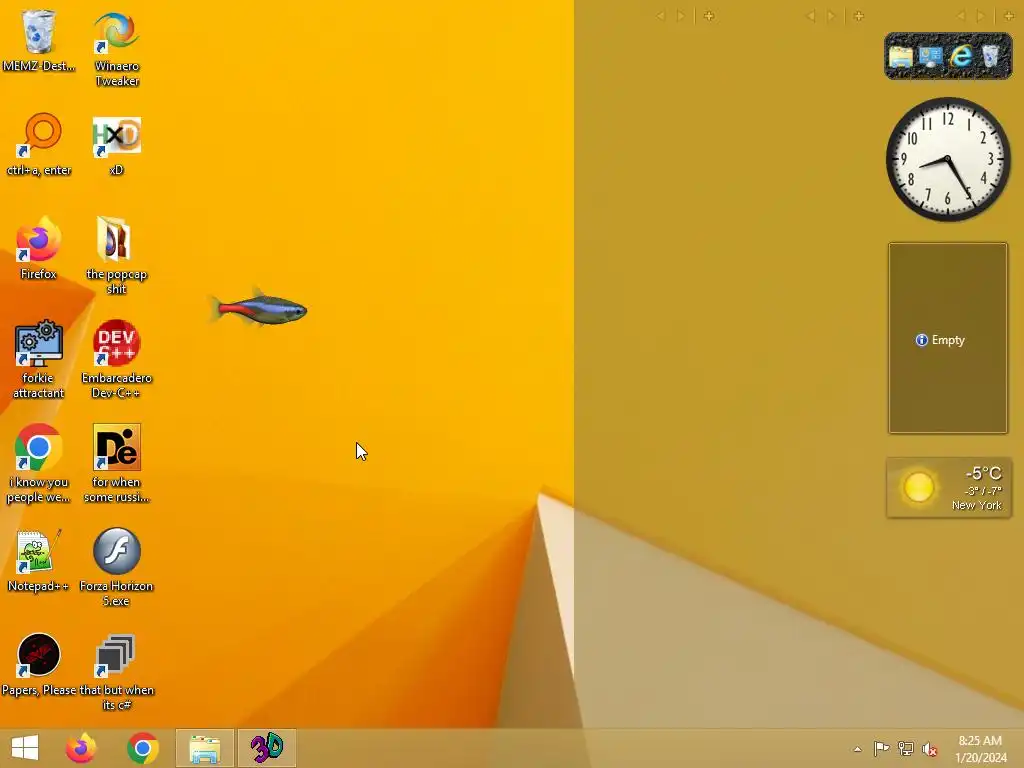
Task: Open File Explorer from the sidebar launcher gadget
Action: [x=901, y=57]
